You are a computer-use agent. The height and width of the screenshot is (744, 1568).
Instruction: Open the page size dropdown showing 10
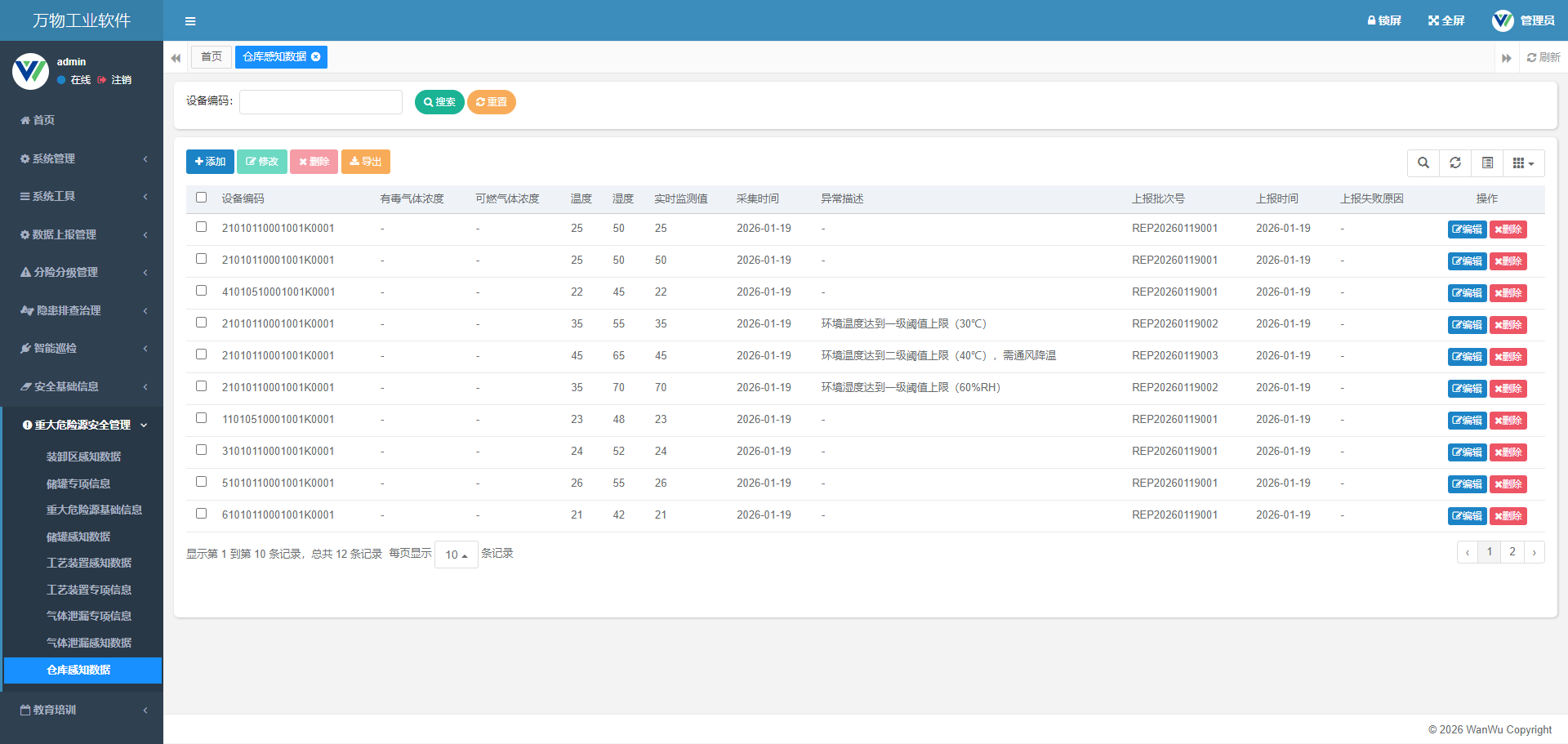pyautogui.click(x=456, y=555)
